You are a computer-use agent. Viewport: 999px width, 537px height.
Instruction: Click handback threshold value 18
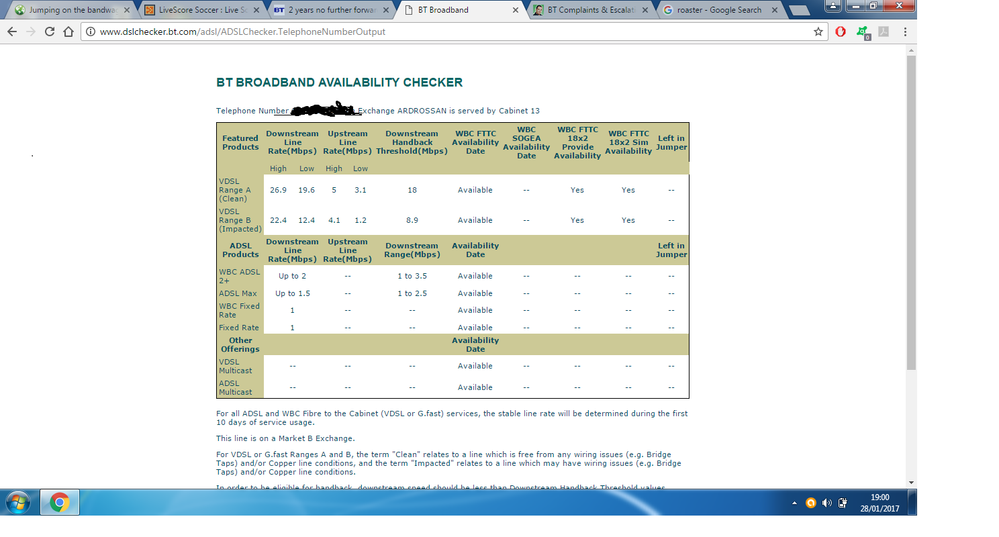[x=412, y=190]
